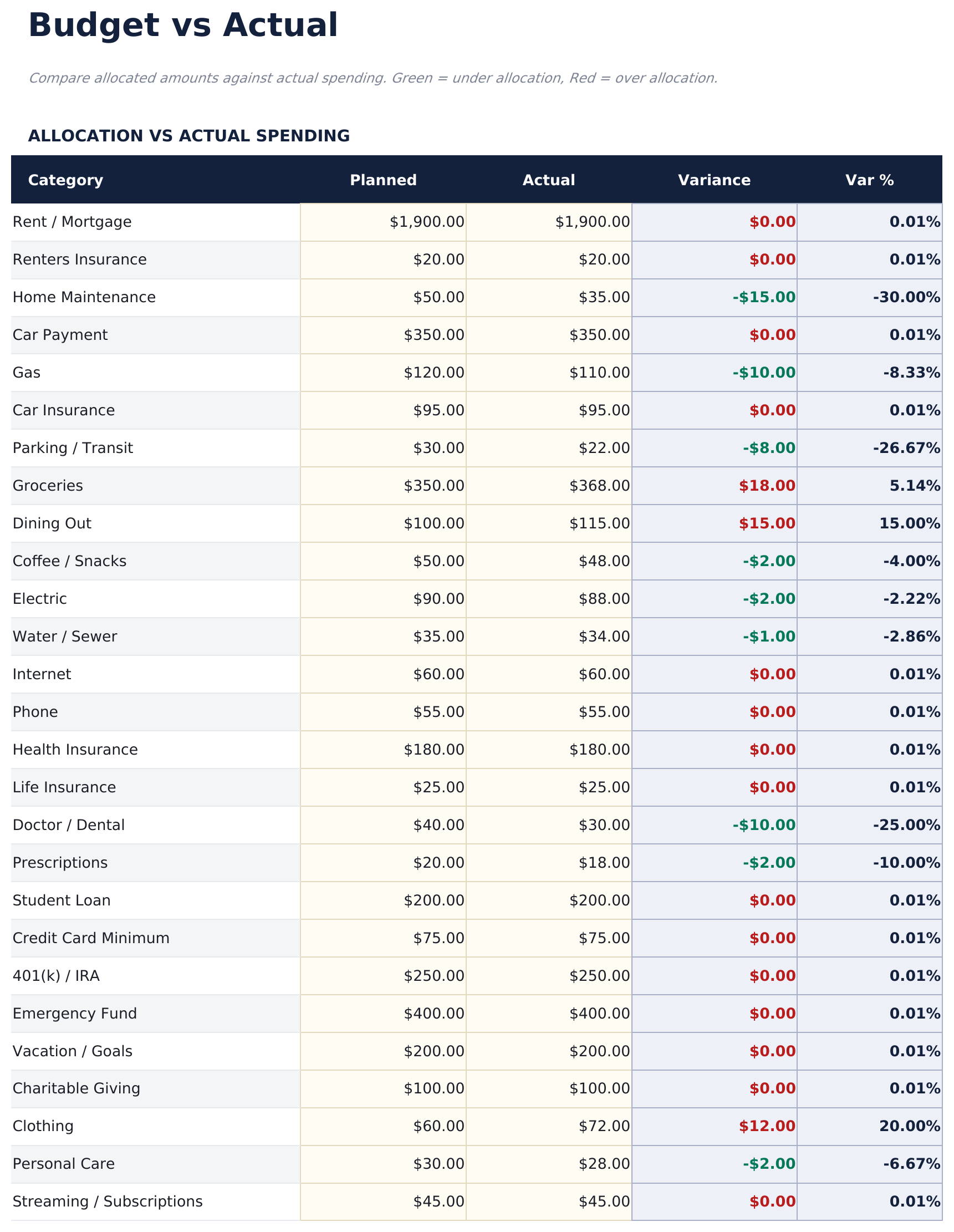
Task: Click the Planned column header
Action: pos(383,180)
